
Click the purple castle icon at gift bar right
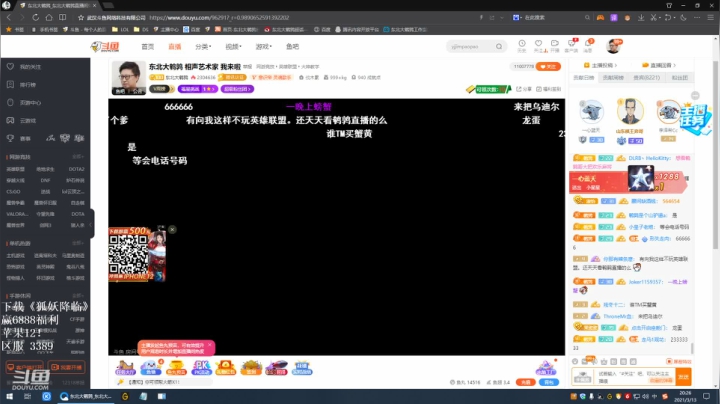pyautogui.click(x=546, y=367)
